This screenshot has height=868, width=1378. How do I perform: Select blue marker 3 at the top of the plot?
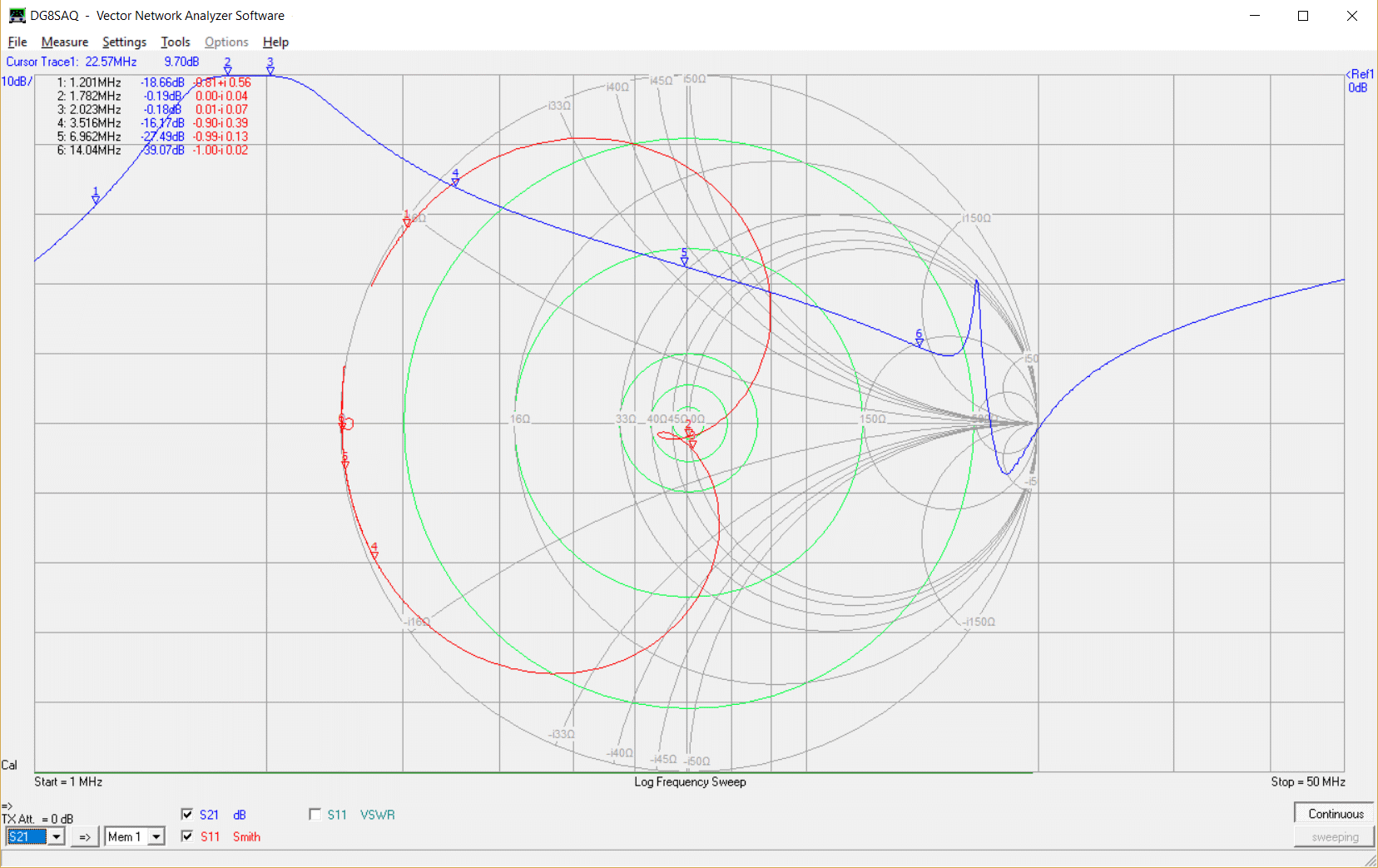point(270,67)
